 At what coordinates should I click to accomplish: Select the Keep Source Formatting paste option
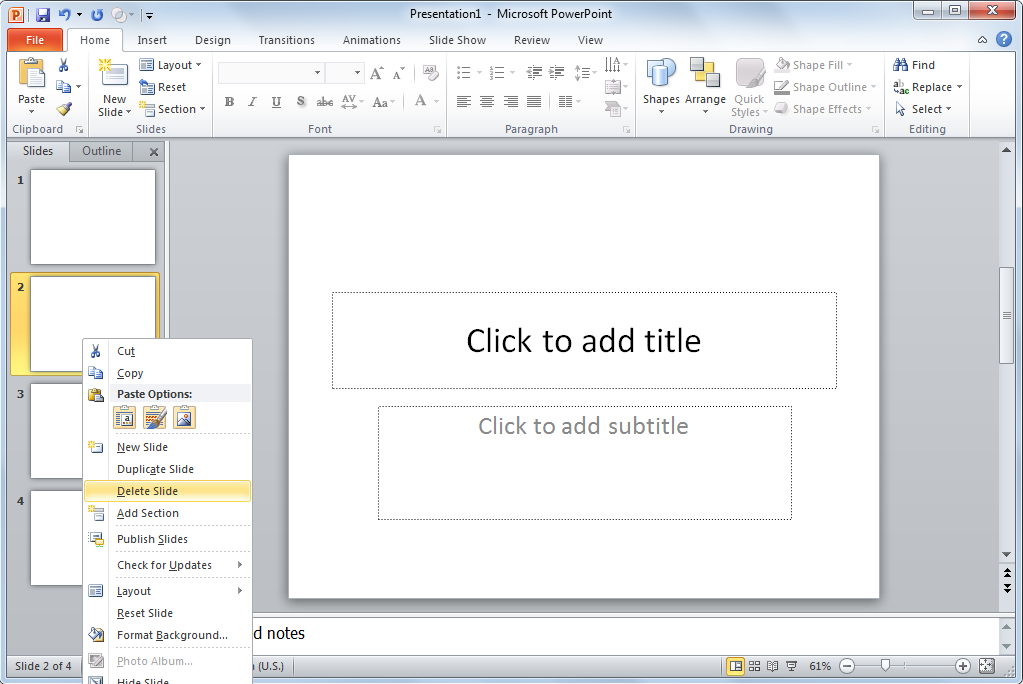[154, 417]
